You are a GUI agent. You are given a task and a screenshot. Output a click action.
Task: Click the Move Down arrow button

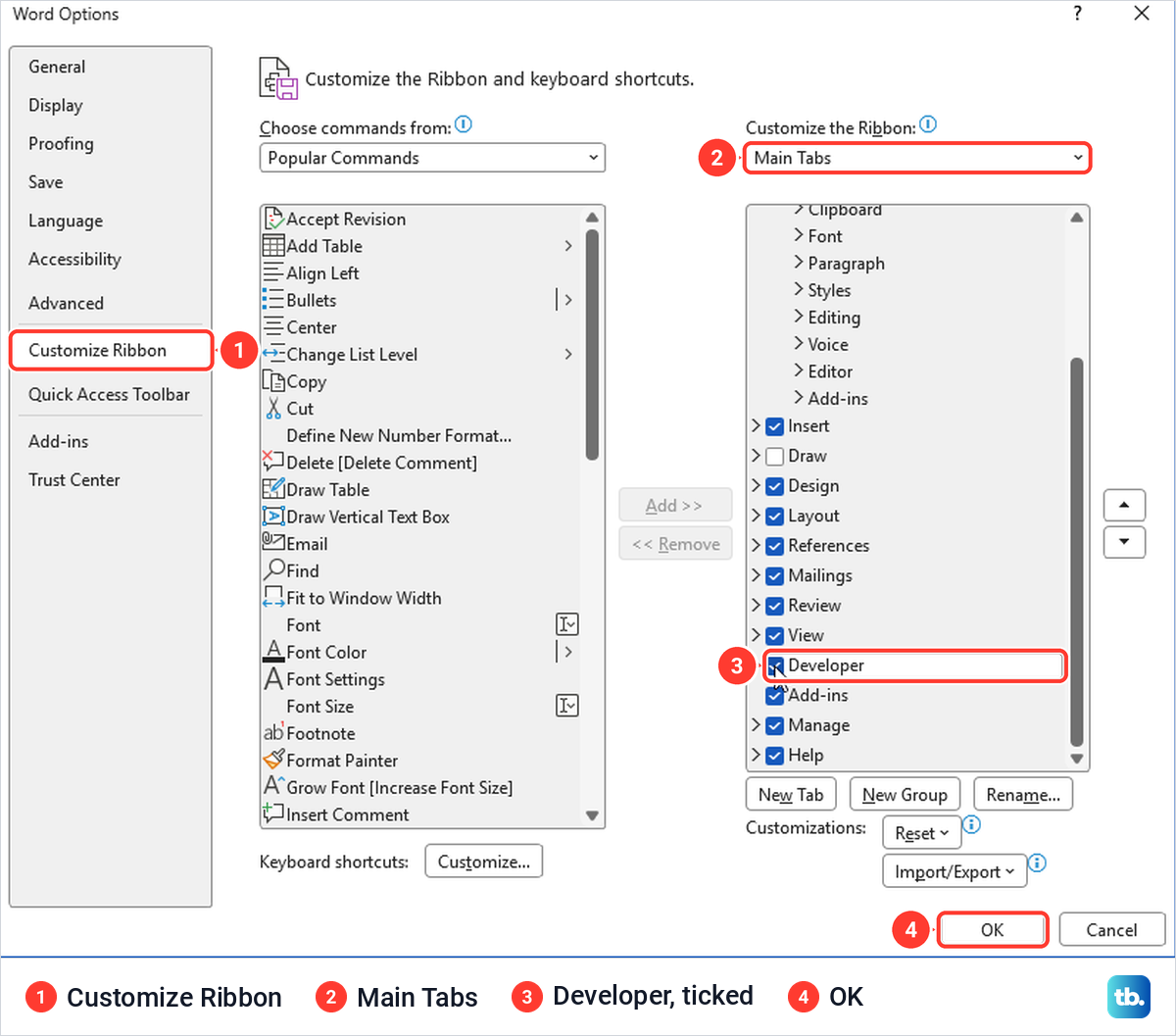(x=1124, y=541)
